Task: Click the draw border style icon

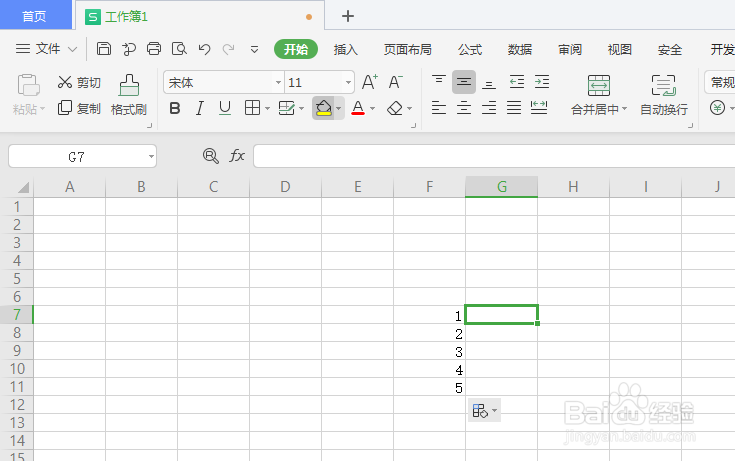Action: tap(286, 108)
